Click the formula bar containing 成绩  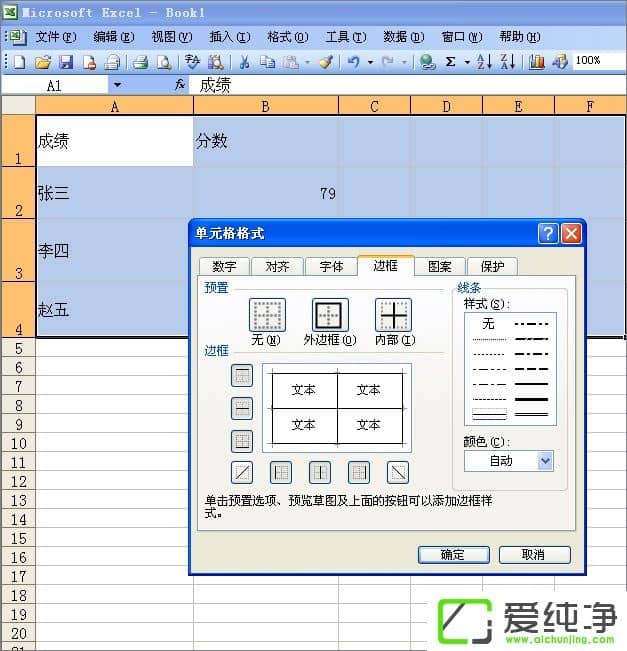(408, 85)
